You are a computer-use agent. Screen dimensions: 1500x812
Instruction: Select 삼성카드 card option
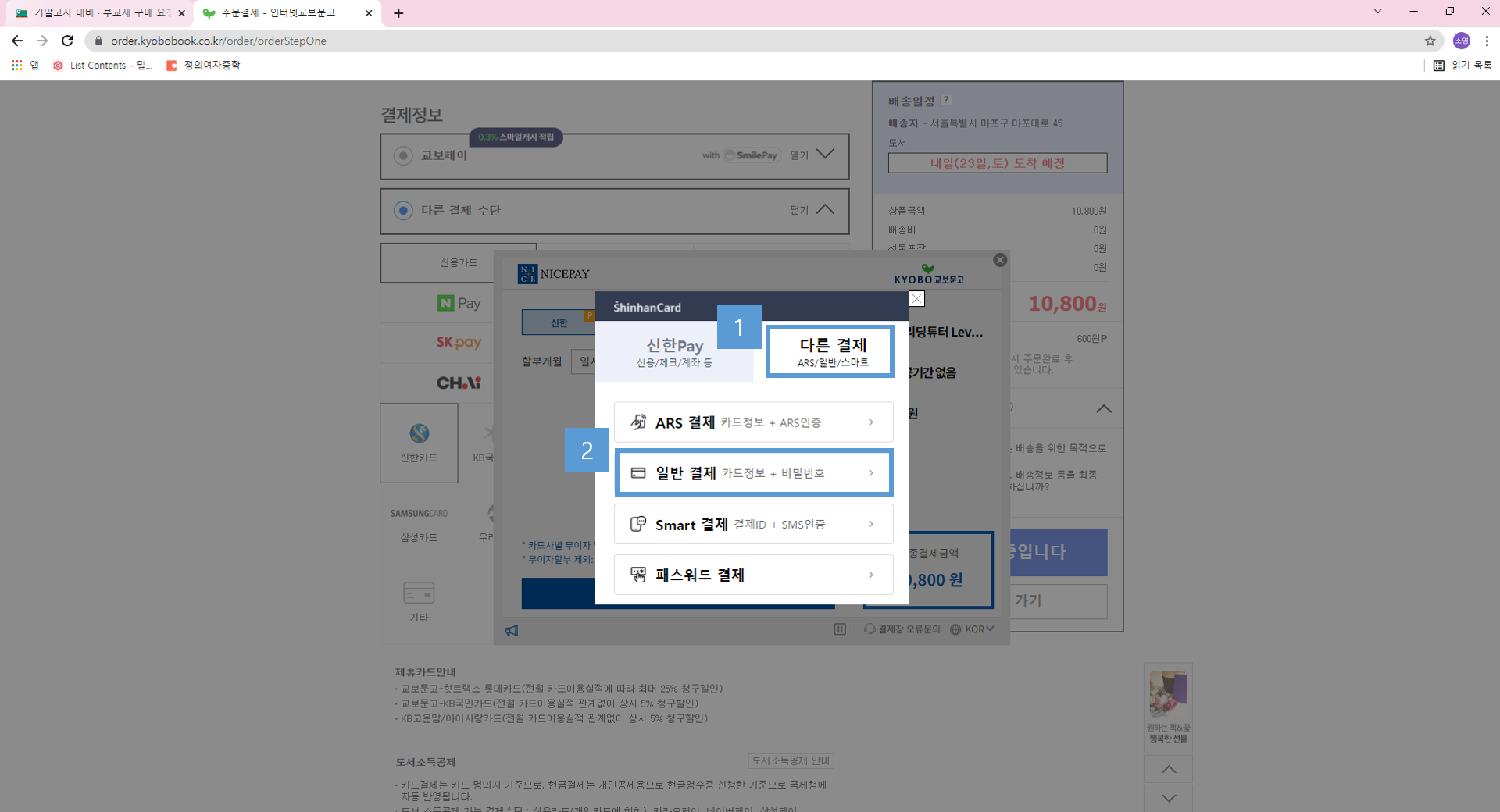(419, 524)
